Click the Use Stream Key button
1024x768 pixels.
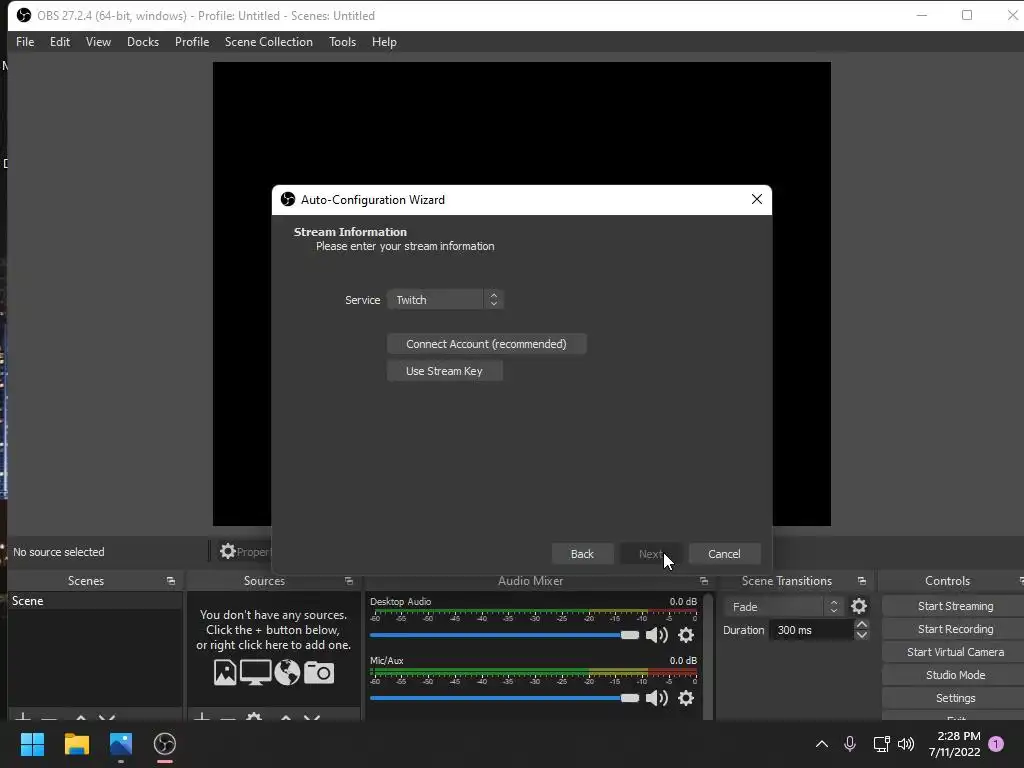444,371
